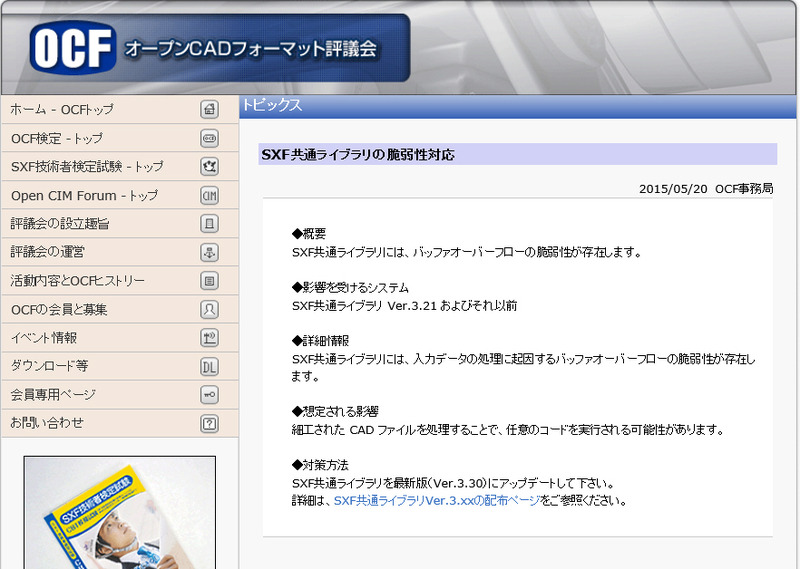Open the 評議会の設立趣旨 menu item
The image size is (800, 569).
[60, 224]
